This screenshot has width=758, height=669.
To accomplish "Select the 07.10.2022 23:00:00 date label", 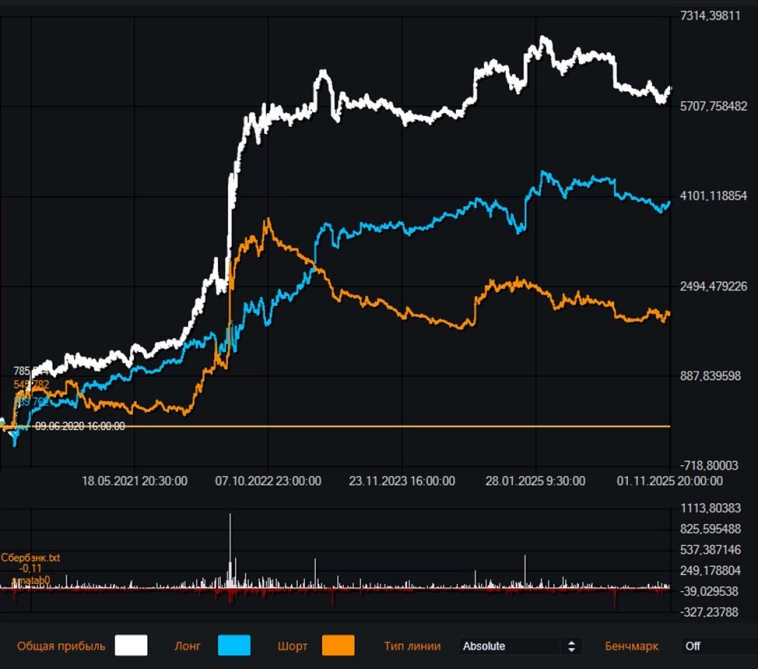I will tap(268, 481).
